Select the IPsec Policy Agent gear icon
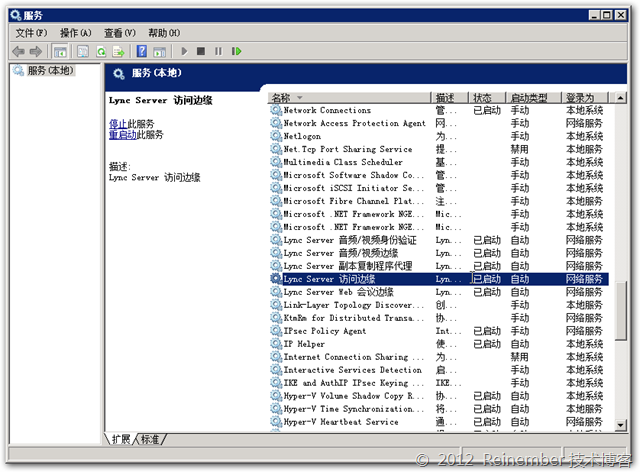The image size is (640, 472). 276,331
